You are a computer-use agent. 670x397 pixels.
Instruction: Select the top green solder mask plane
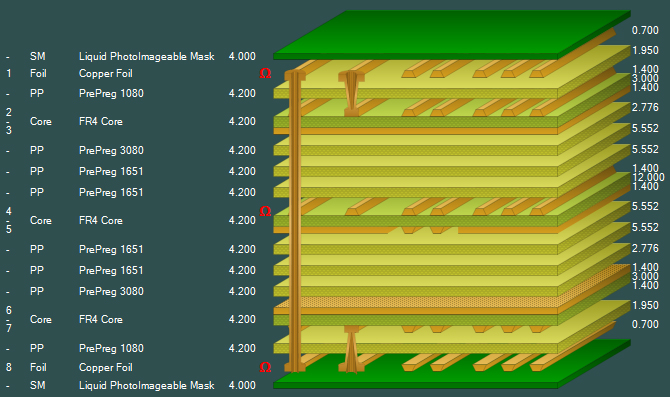452,34
